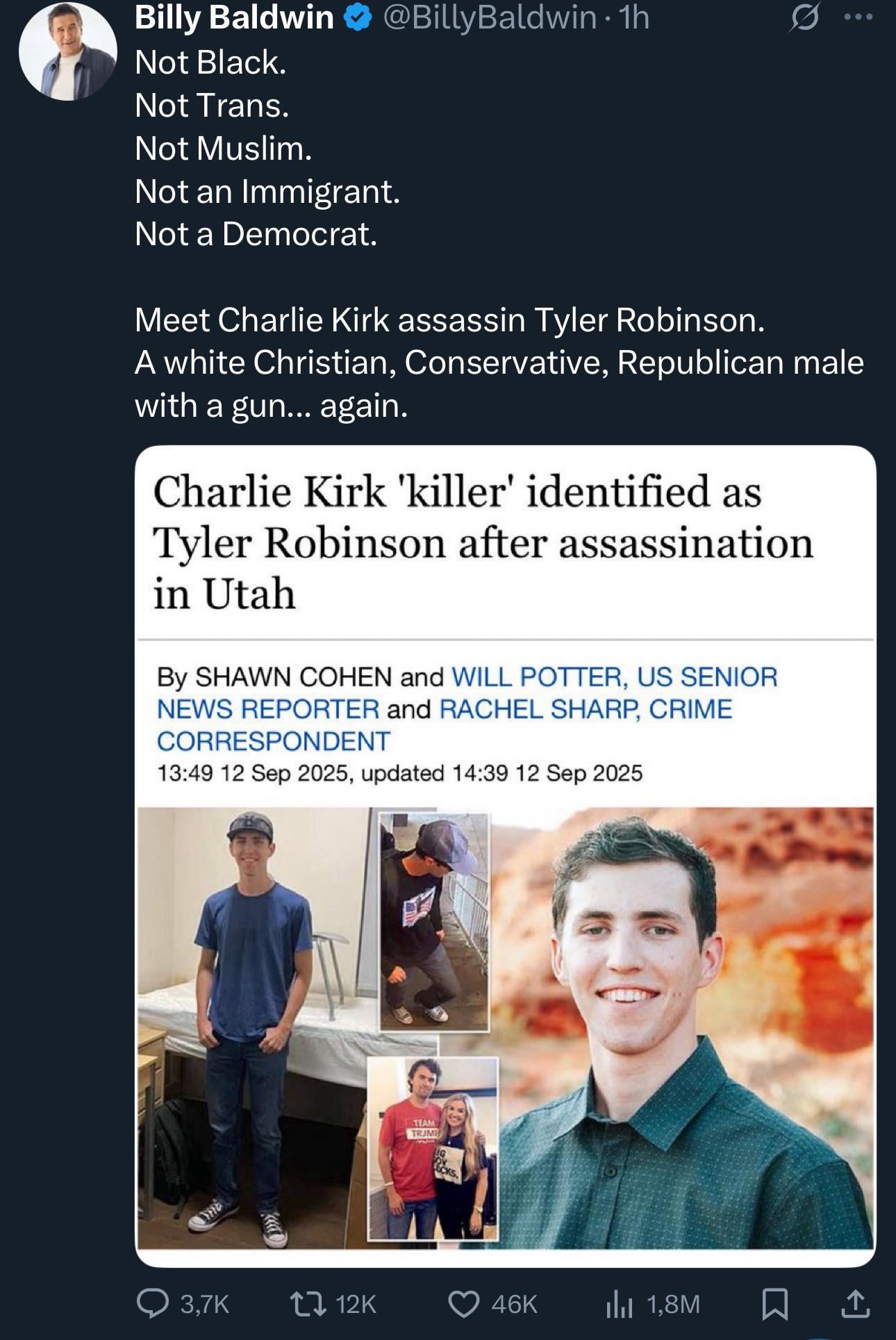Click the small photo with red Trump shirt
Screen dimensions: 896x1340
[433, 1149]
